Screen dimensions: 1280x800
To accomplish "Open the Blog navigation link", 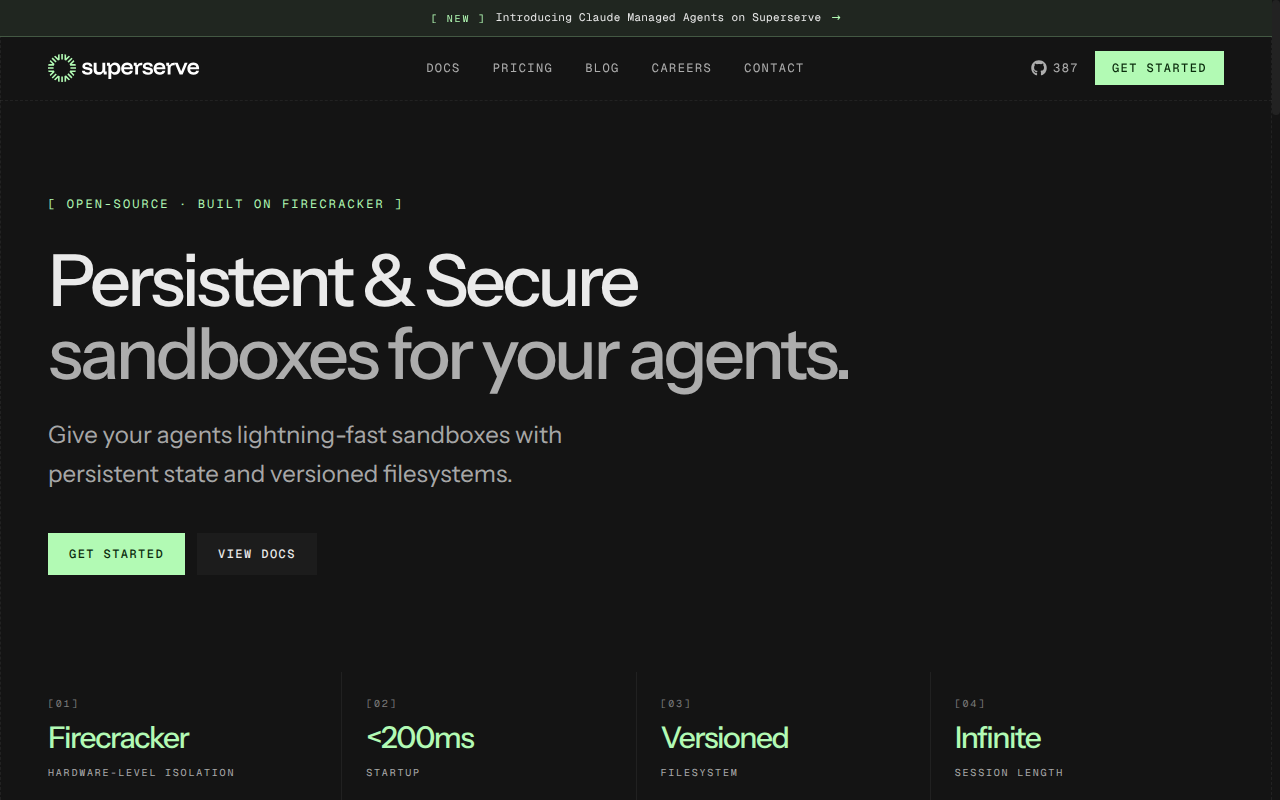I will (x=602, y=68).
